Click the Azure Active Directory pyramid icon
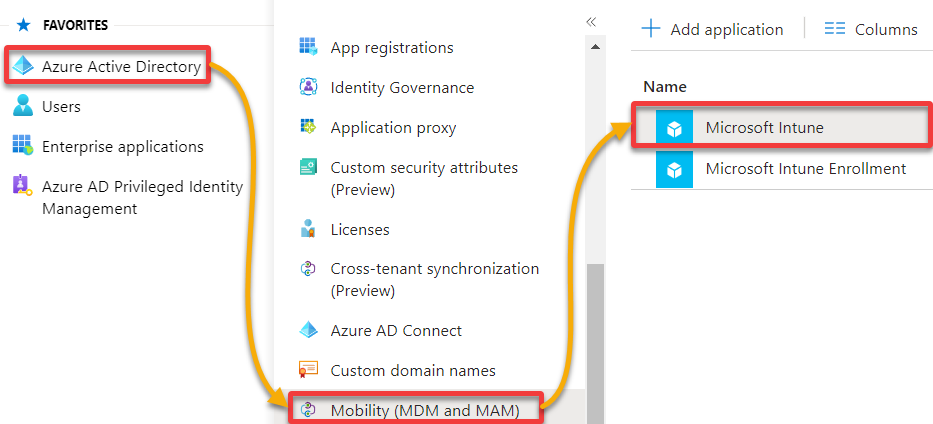 pyautogui.click(x=23, y=67)
